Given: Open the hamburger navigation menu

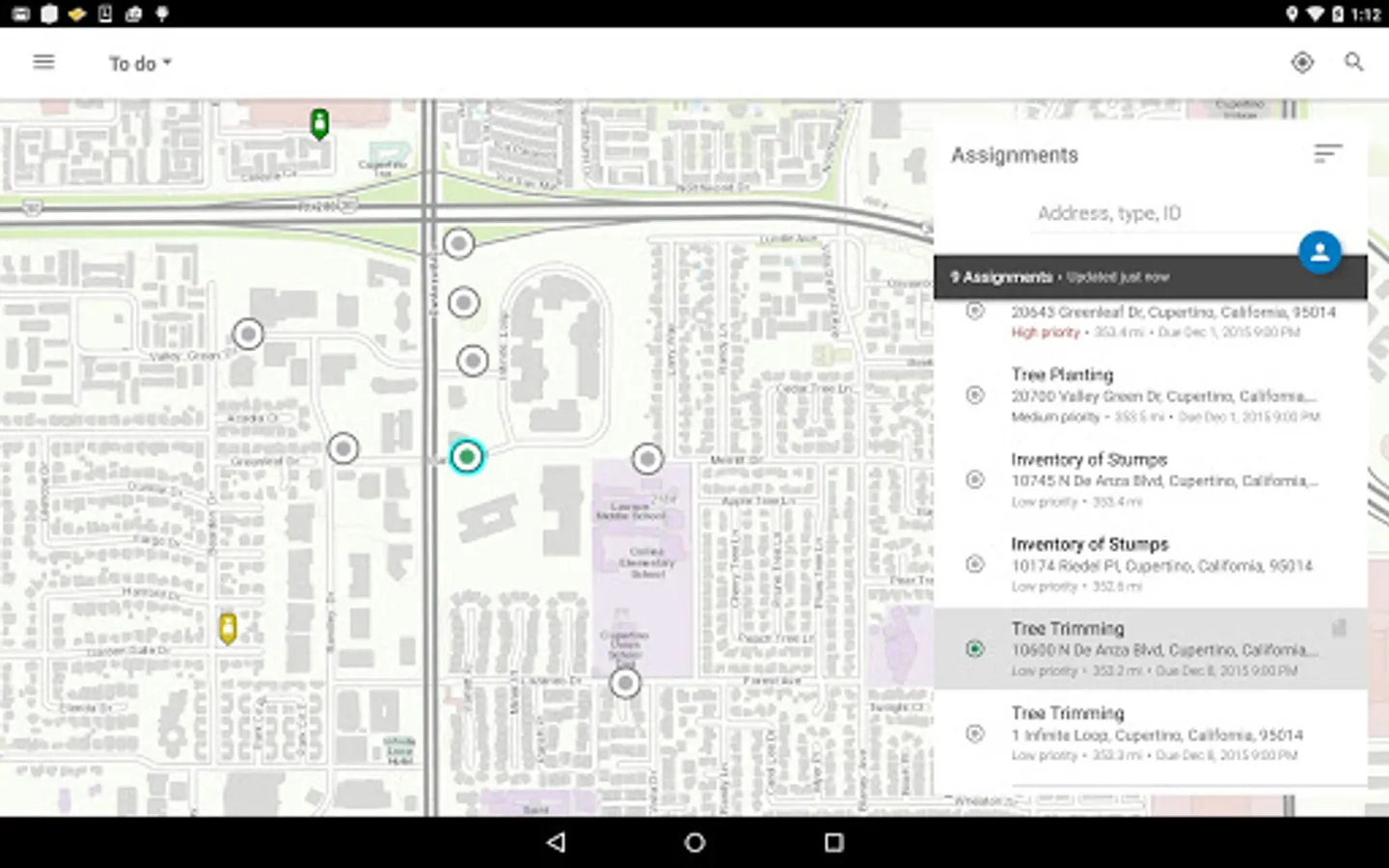Looking at the screenshot, I should [x=43, y=63].
